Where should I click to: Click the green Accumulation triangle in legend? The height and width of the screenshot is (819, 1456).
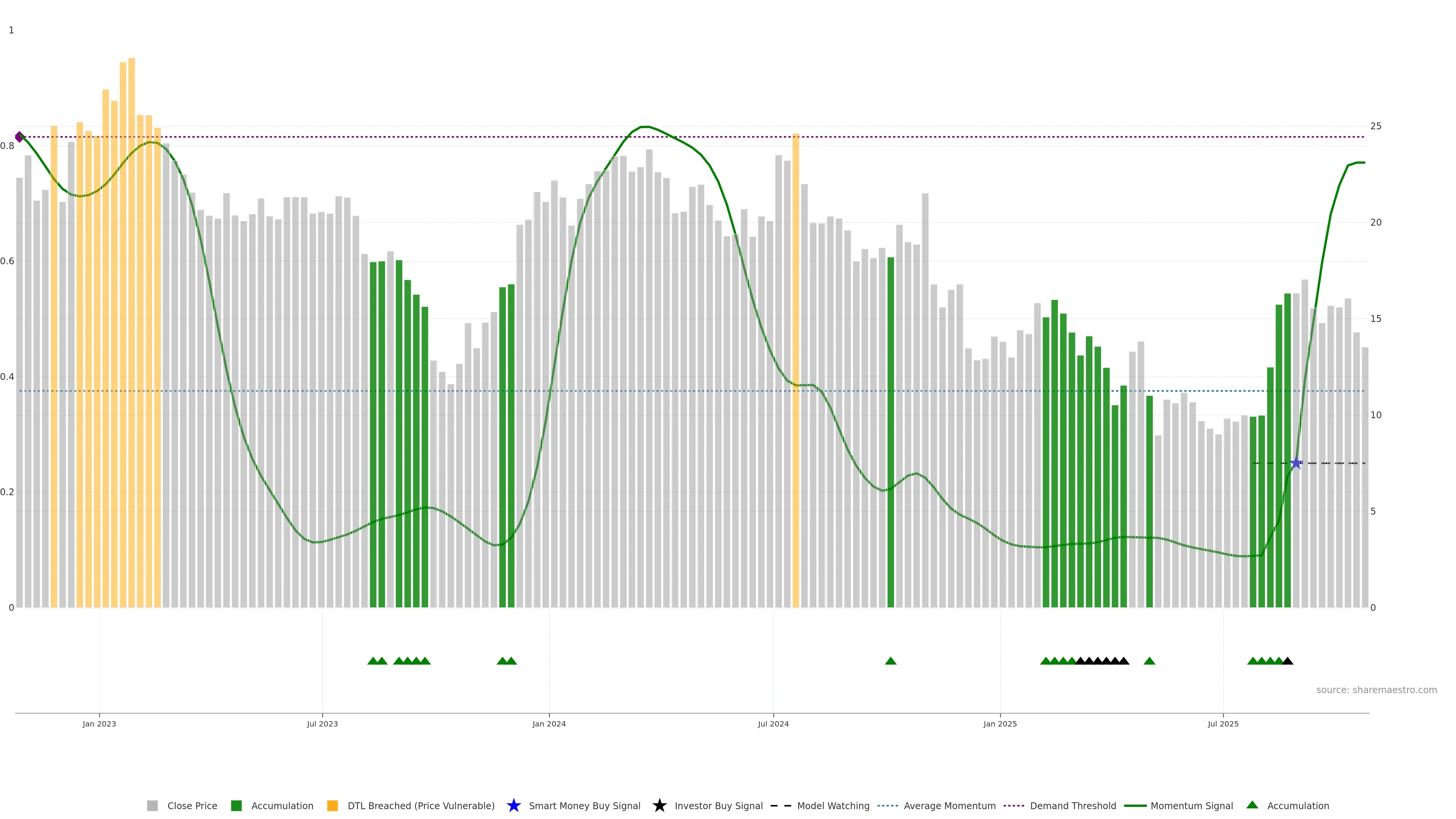click(x=1252, y=805)
